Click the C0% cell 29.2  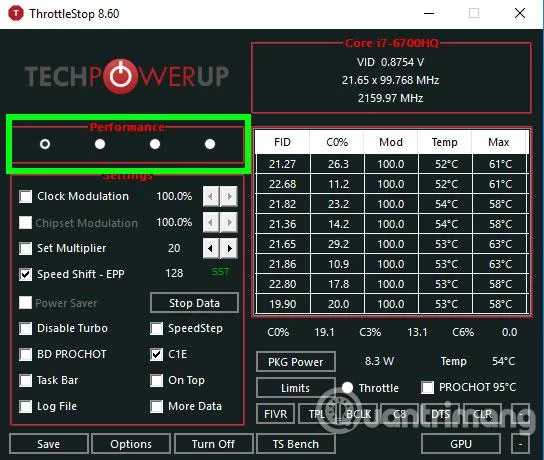tap(338, 244)
